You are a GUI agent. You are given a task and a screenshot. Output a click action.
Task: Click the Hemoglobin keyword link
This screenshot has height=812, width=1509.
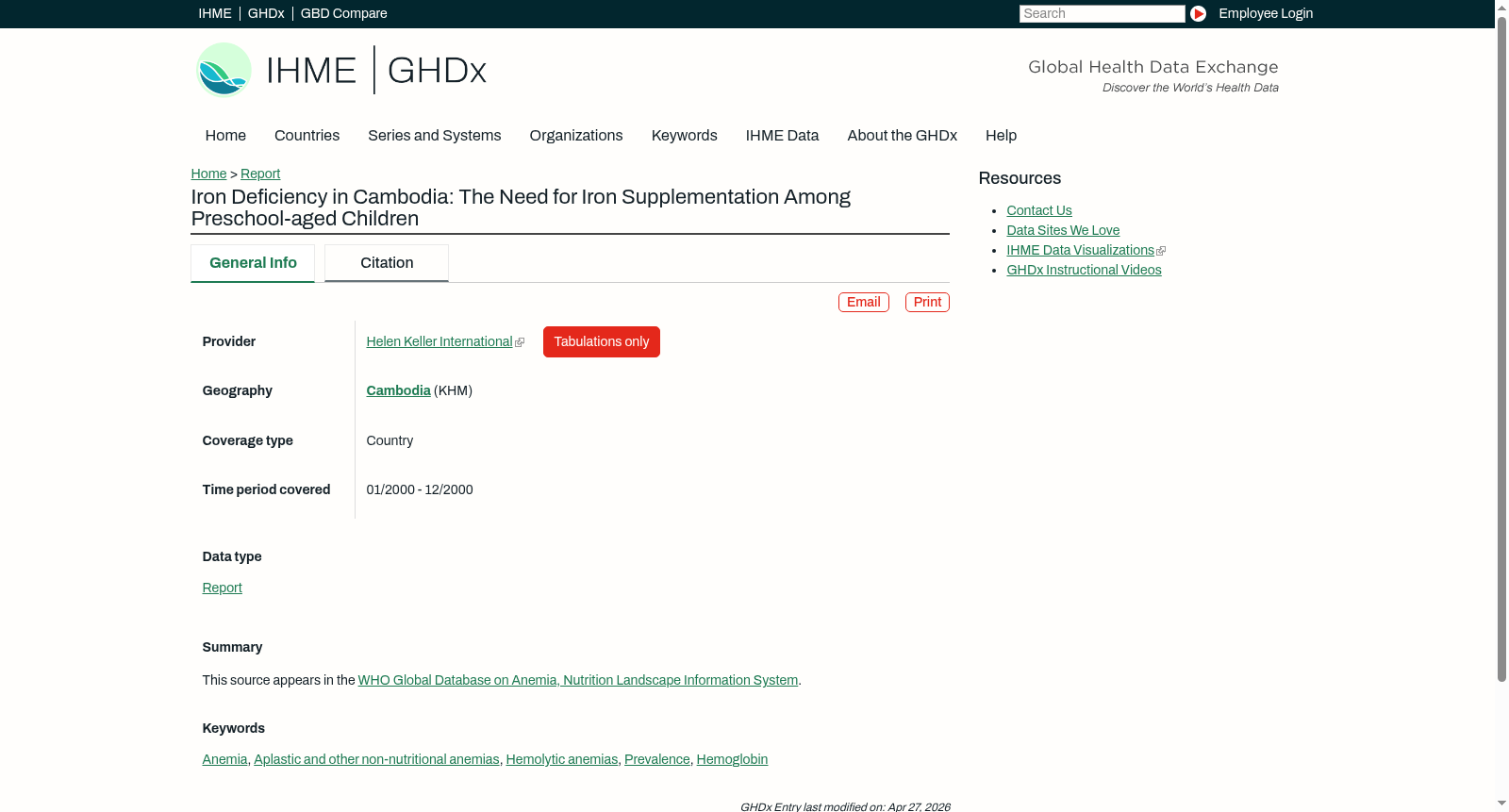pos(732,759)
